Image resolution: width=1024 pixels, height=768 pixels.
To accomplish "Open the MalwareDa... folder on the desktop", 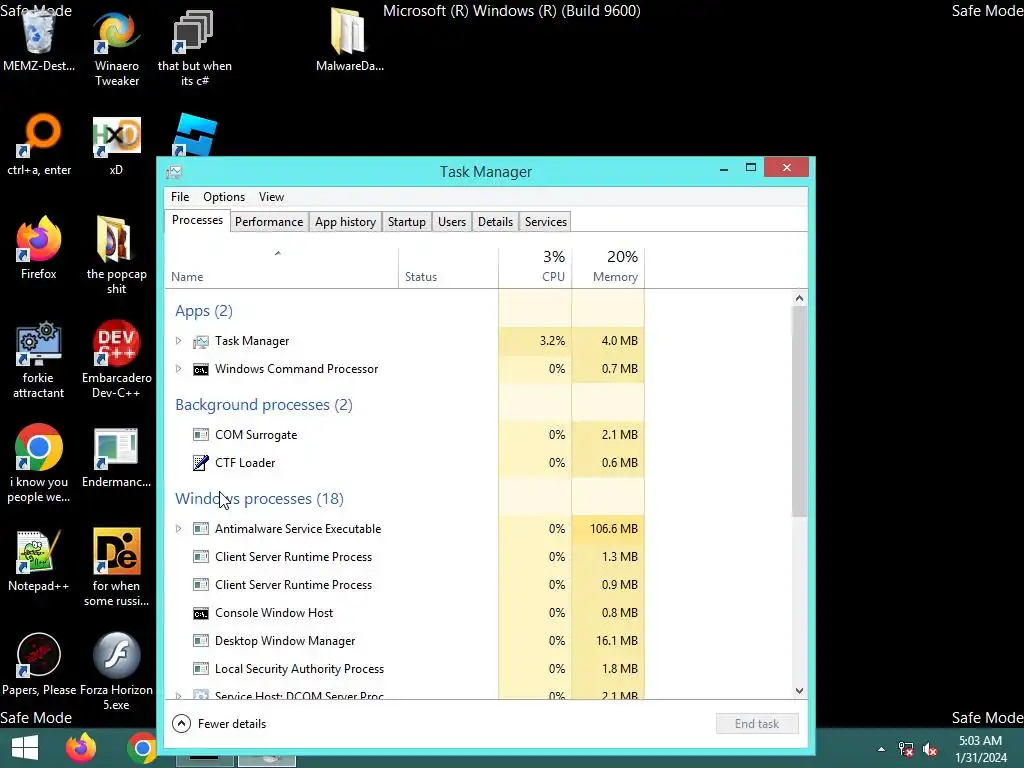I will 349,40.
